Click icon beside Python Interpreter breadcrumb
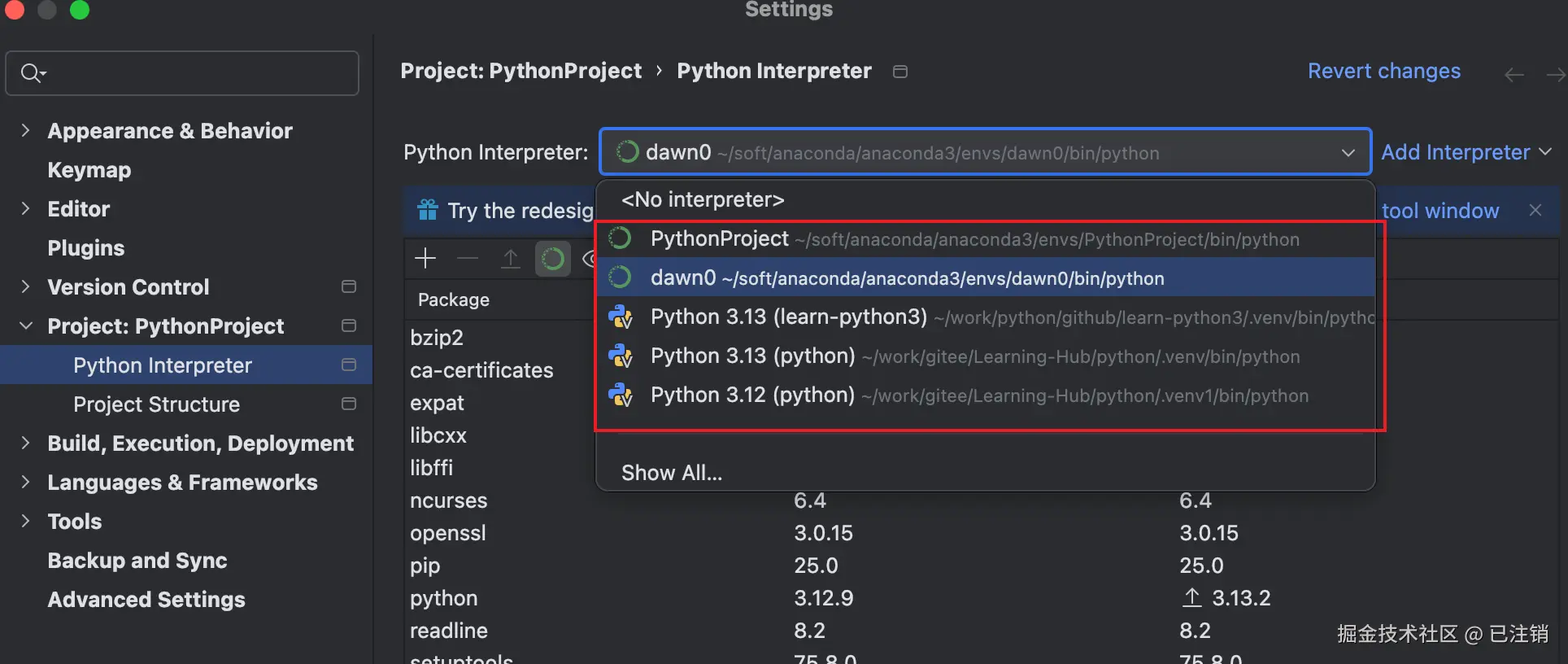 pos(900,72)
